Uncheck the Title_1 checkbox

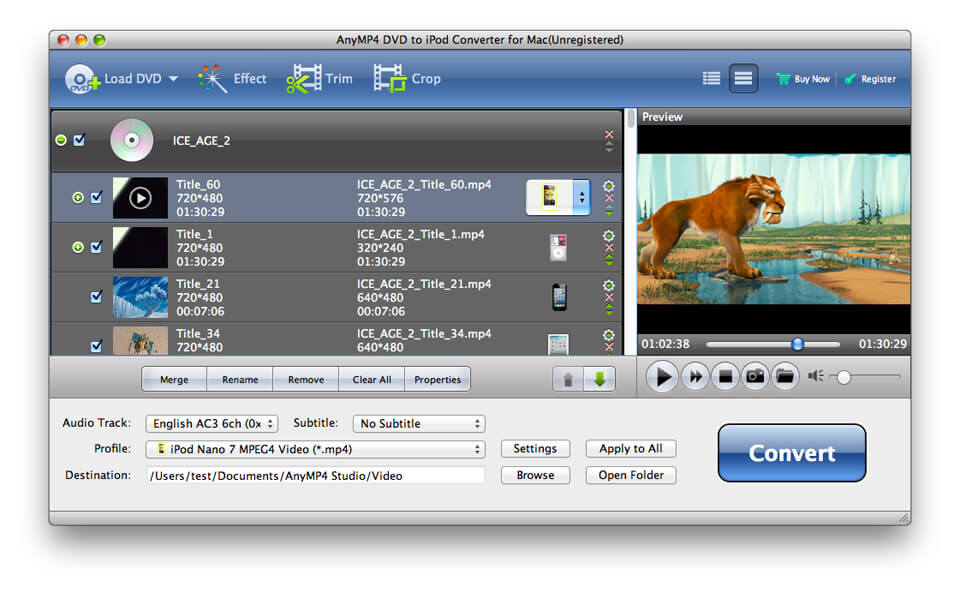coord(96,247)
